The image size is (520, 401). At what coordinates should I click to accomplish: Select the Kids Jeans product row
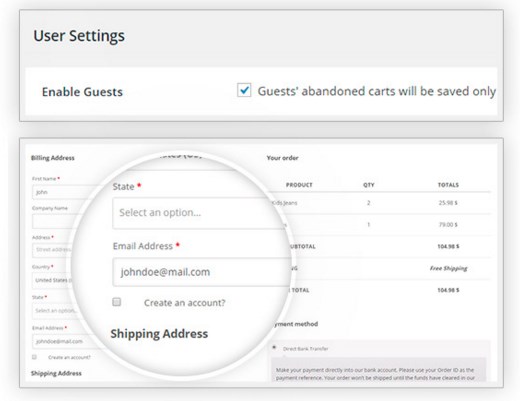pyautogui.click(x=380, y=203)
